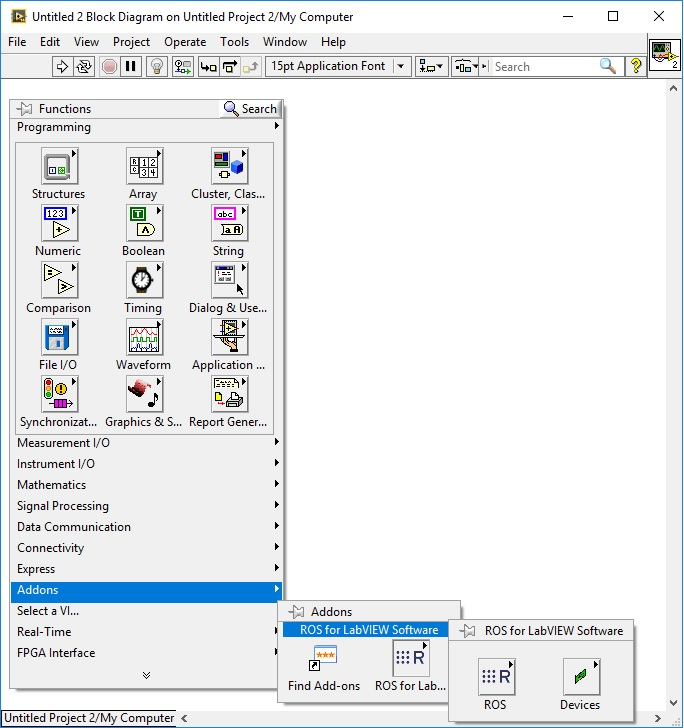This screenshot has height=728, width=684.
Task: Open the Comparison subpalette
Action: [59, 280]
